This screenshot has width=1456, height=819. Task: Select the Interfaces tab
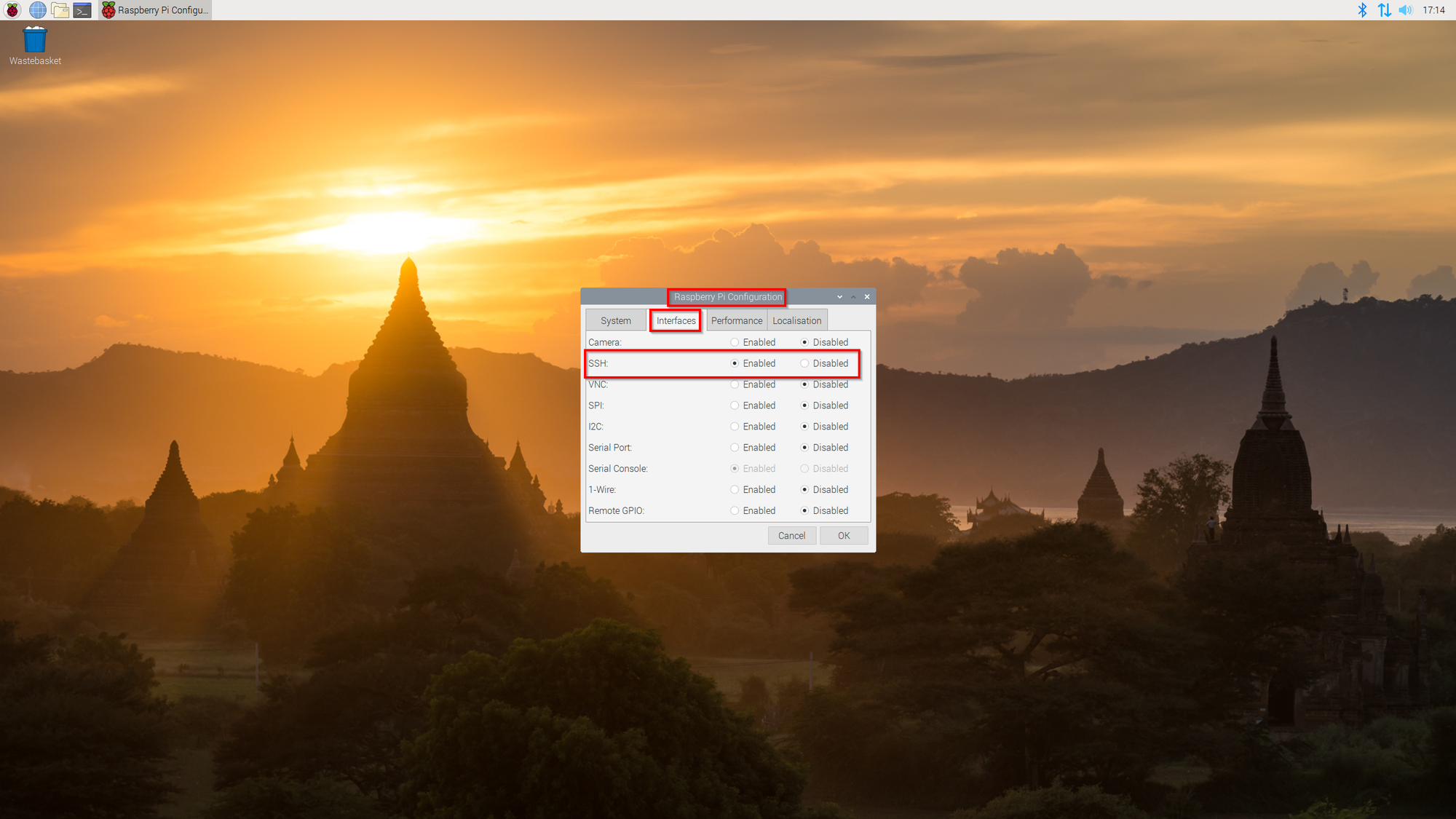pyautogui.click(x=676, y=320)
